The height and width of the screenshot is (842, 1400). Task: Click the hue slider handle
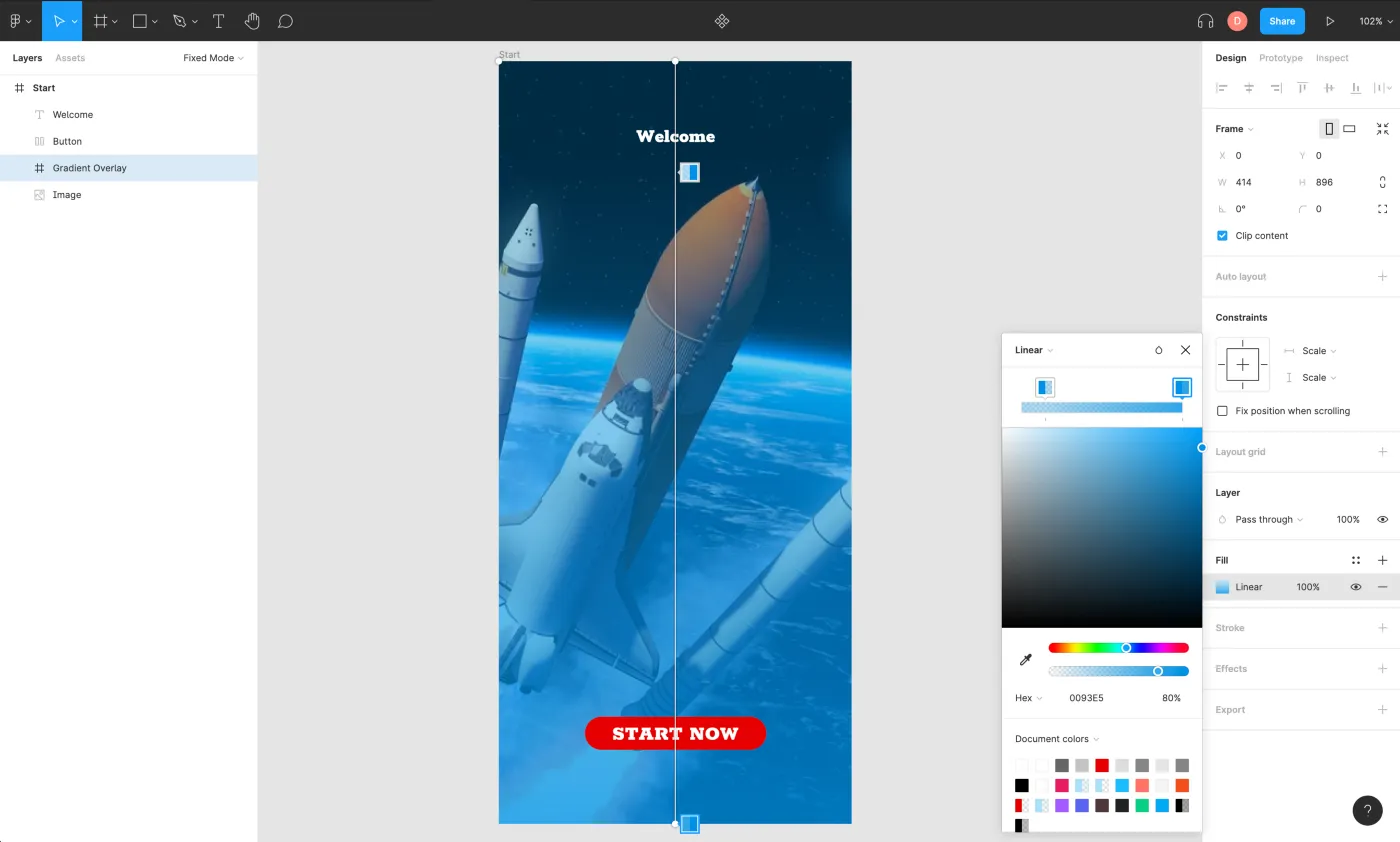click(x=1126, y=648)
